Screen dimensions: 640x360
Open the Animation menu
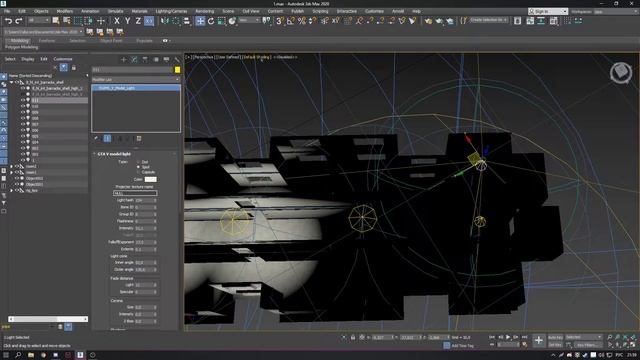pyautogui.click(x=90, y=11)
